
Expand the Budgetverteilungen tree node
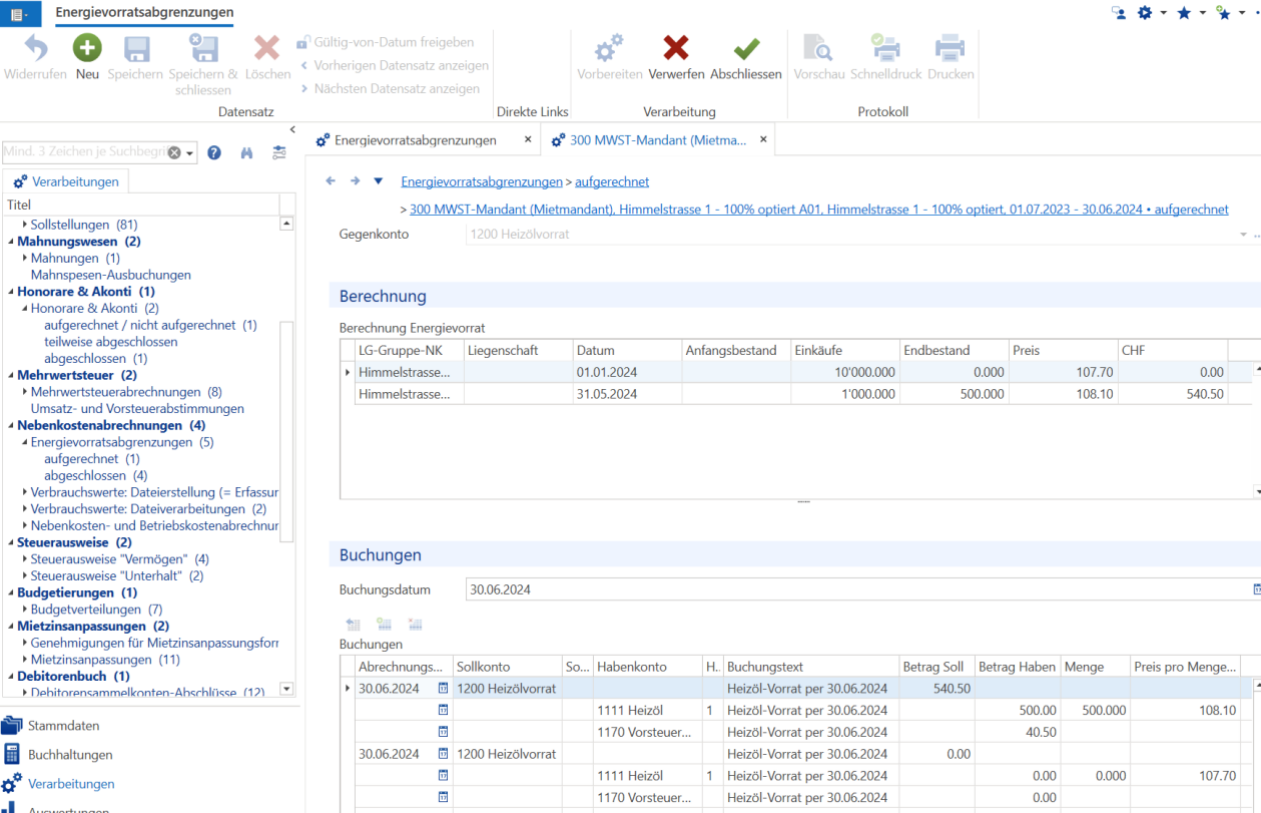(25, 609)
